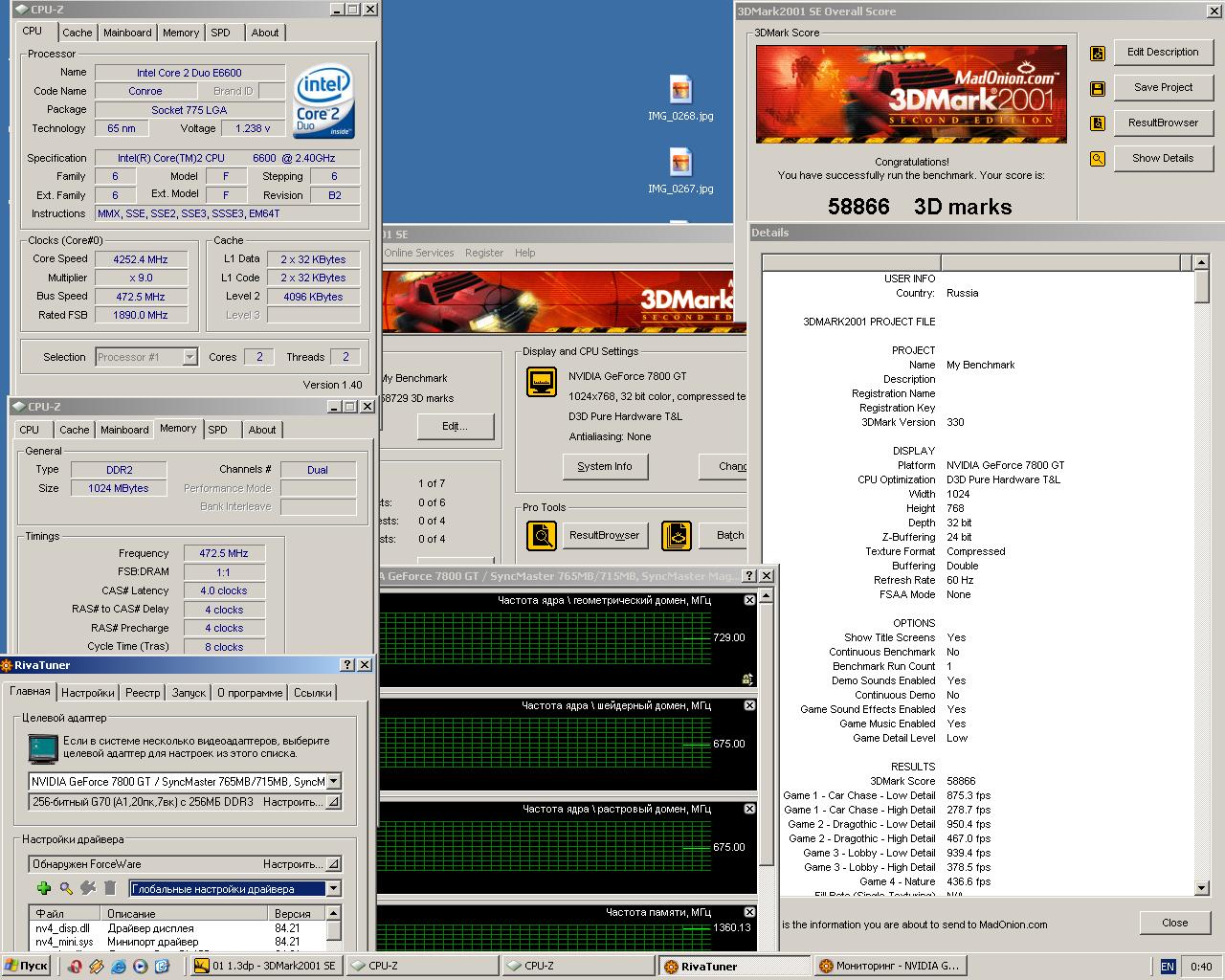This screenshot has height=980, width=1225.
Task: Click the Show Details button
Action: [x=1163, y=159]
